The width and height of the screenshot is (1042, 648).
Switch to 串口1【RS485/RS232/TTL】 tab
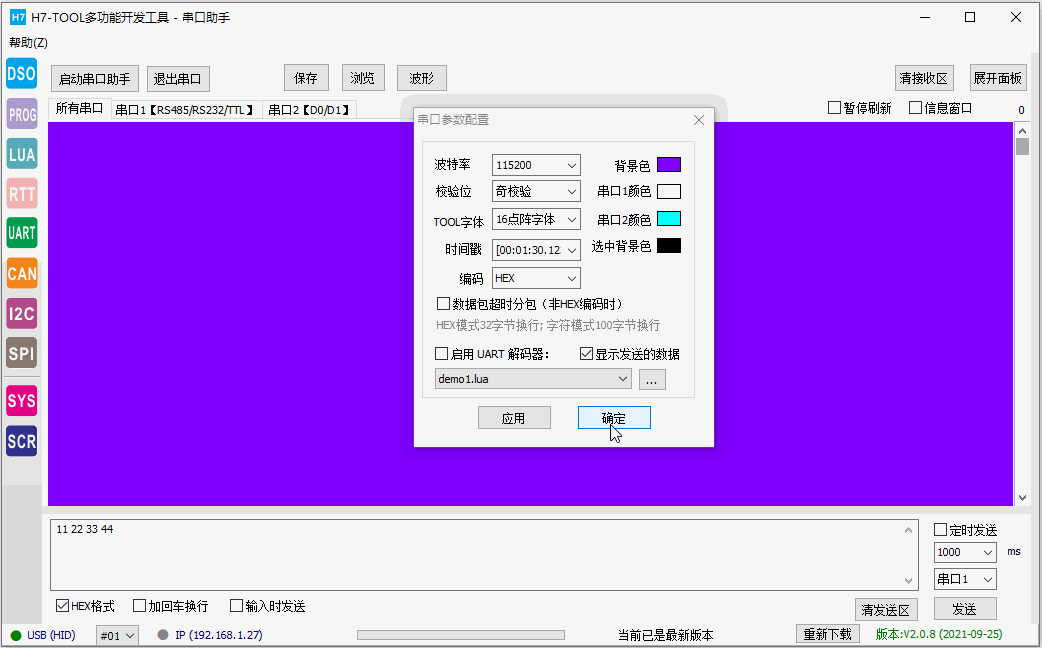(186, 110)
